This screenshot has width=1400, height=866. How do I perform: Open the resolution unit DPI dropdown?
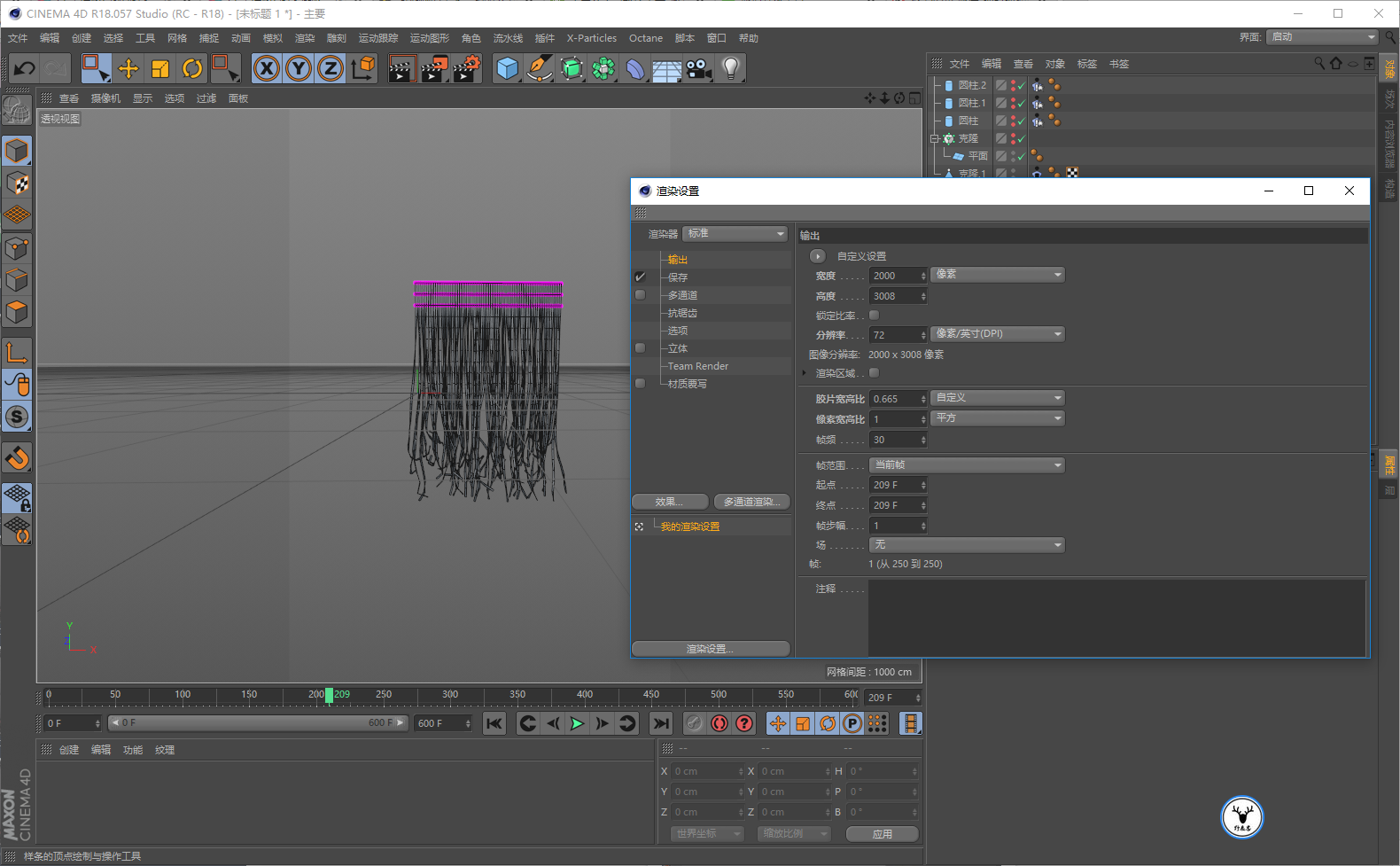pyautogui.click(x=998, y=334)
